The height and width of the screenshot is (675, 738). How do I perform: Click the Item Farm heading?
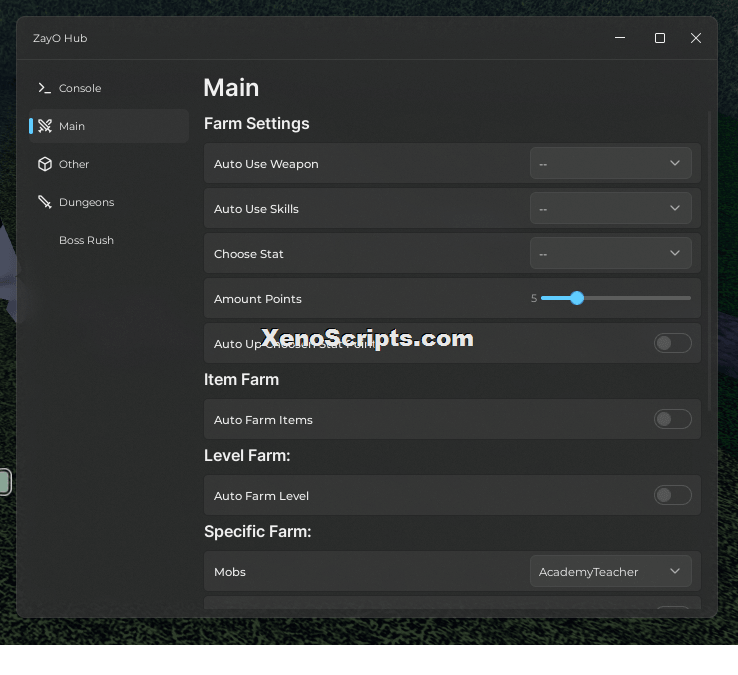(241, 379)
